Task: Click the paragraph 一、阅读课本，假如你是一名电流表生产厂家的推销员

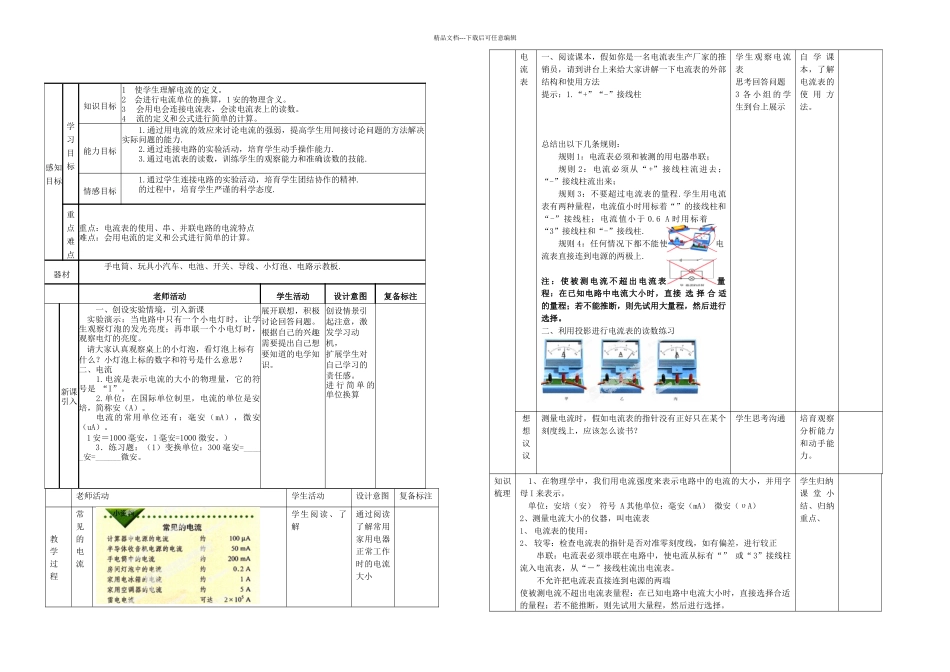Action: pos(633,69)
